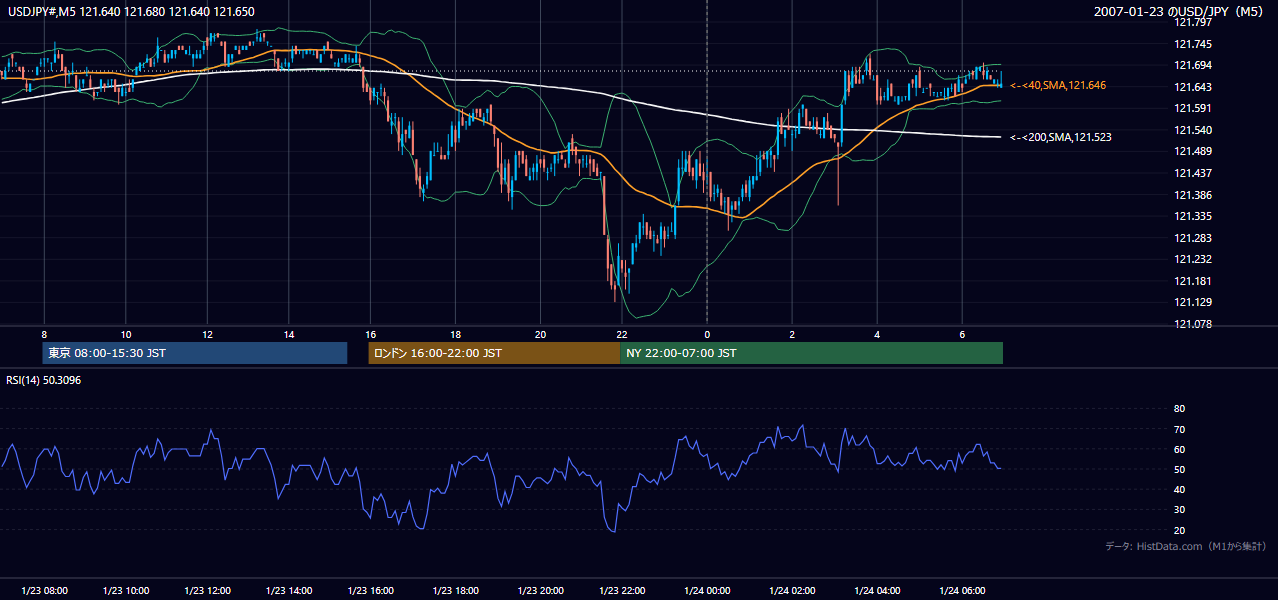Click hour tick 14 under the price chart
The width and height of the screenshot is (1278, 600).
pyautogui.click(x=288, y=334)
